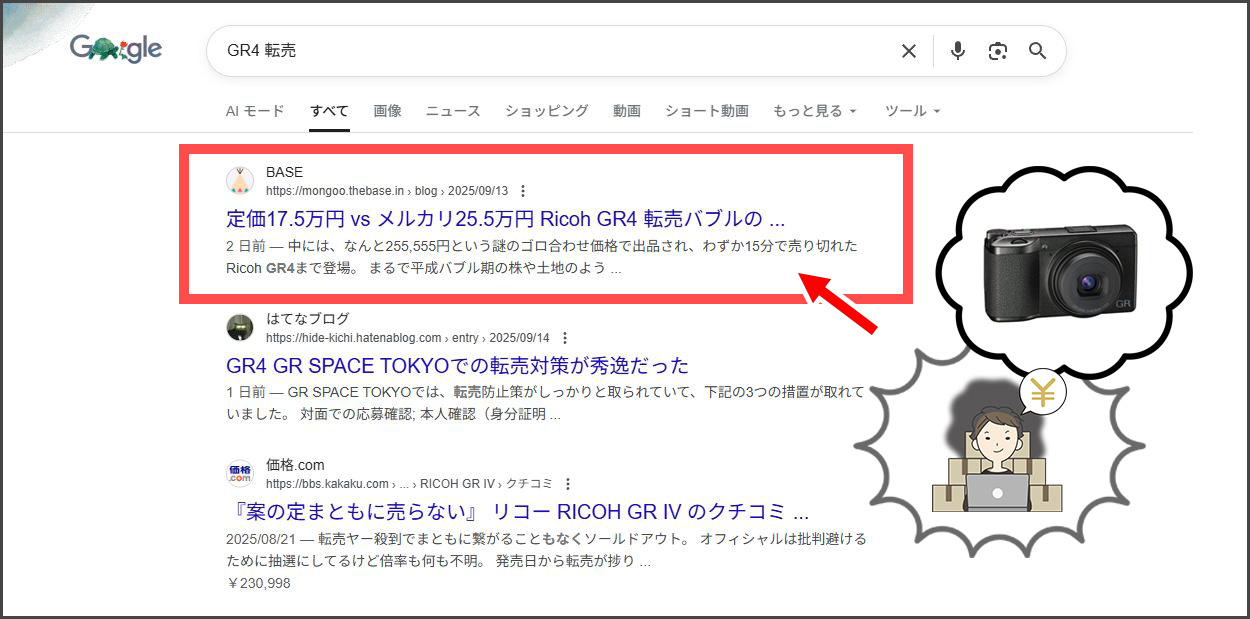Open the ショッピング tab
This screenshot has width=1250, height=619.
pos(547,111)
